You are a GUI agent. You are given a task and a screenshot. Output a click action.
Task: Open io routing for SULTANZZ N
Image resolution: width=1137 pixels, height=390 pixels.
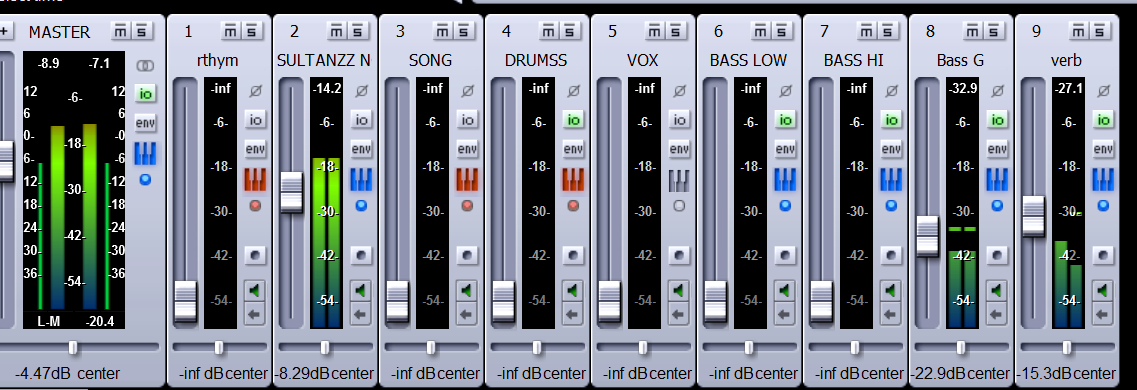tap(361, 120)
